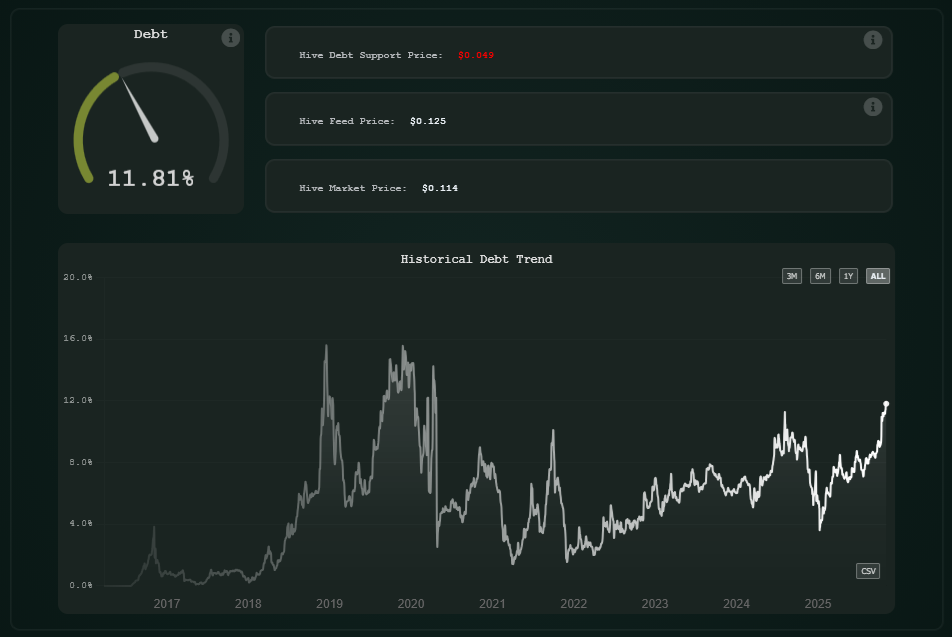
Task: Click the 2022 label on the time axis
Action: pos(573,604)
